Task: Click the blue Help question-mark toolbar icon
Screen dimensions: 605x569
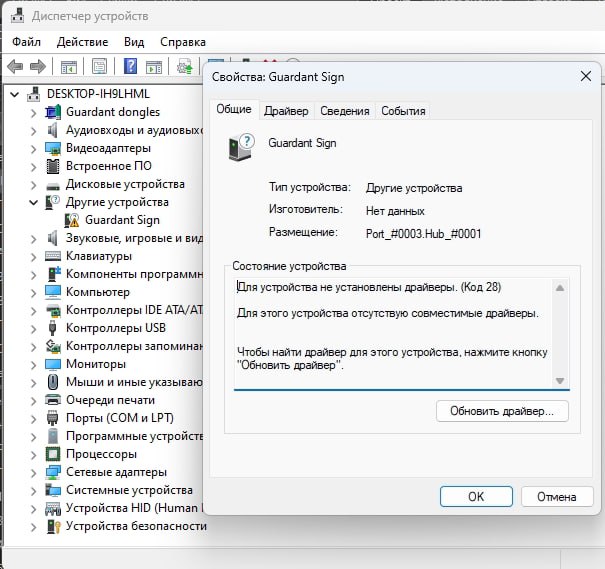Action: tap(130, 66)
